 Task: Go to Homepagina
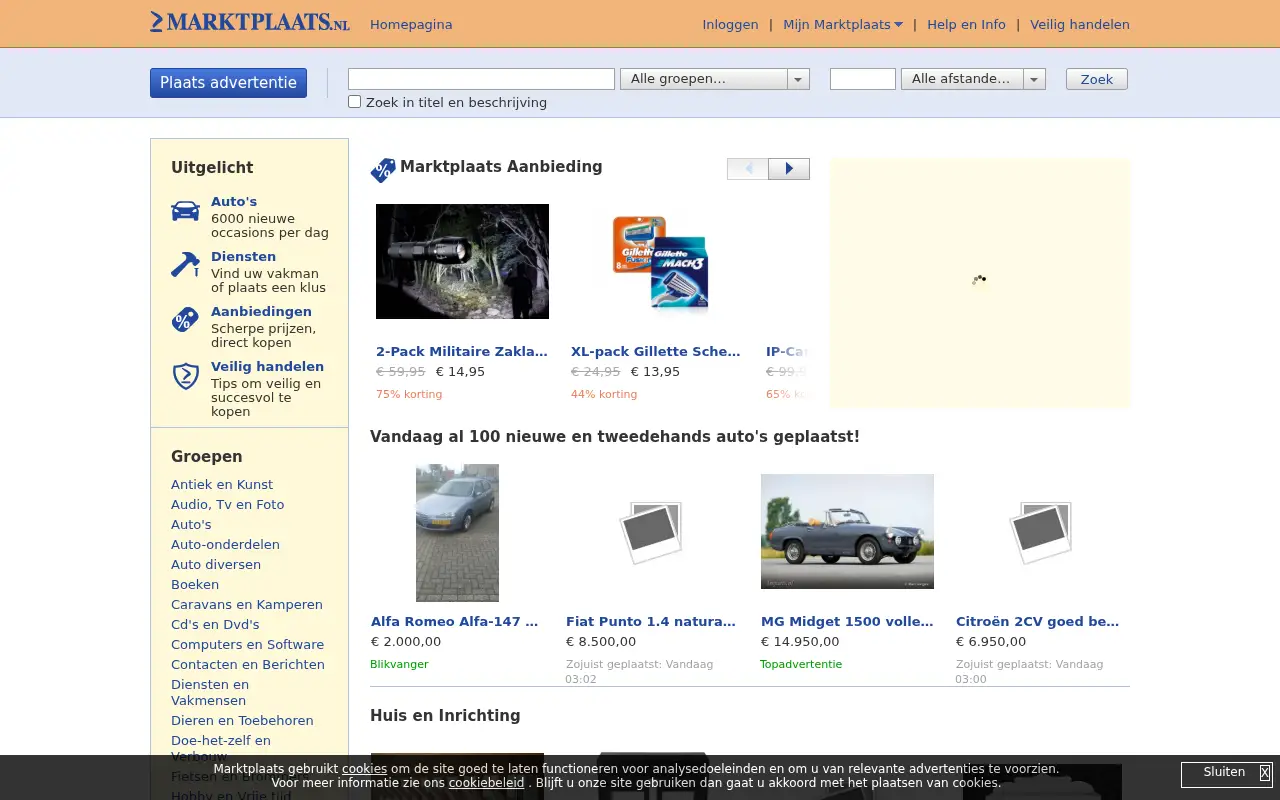411,25
